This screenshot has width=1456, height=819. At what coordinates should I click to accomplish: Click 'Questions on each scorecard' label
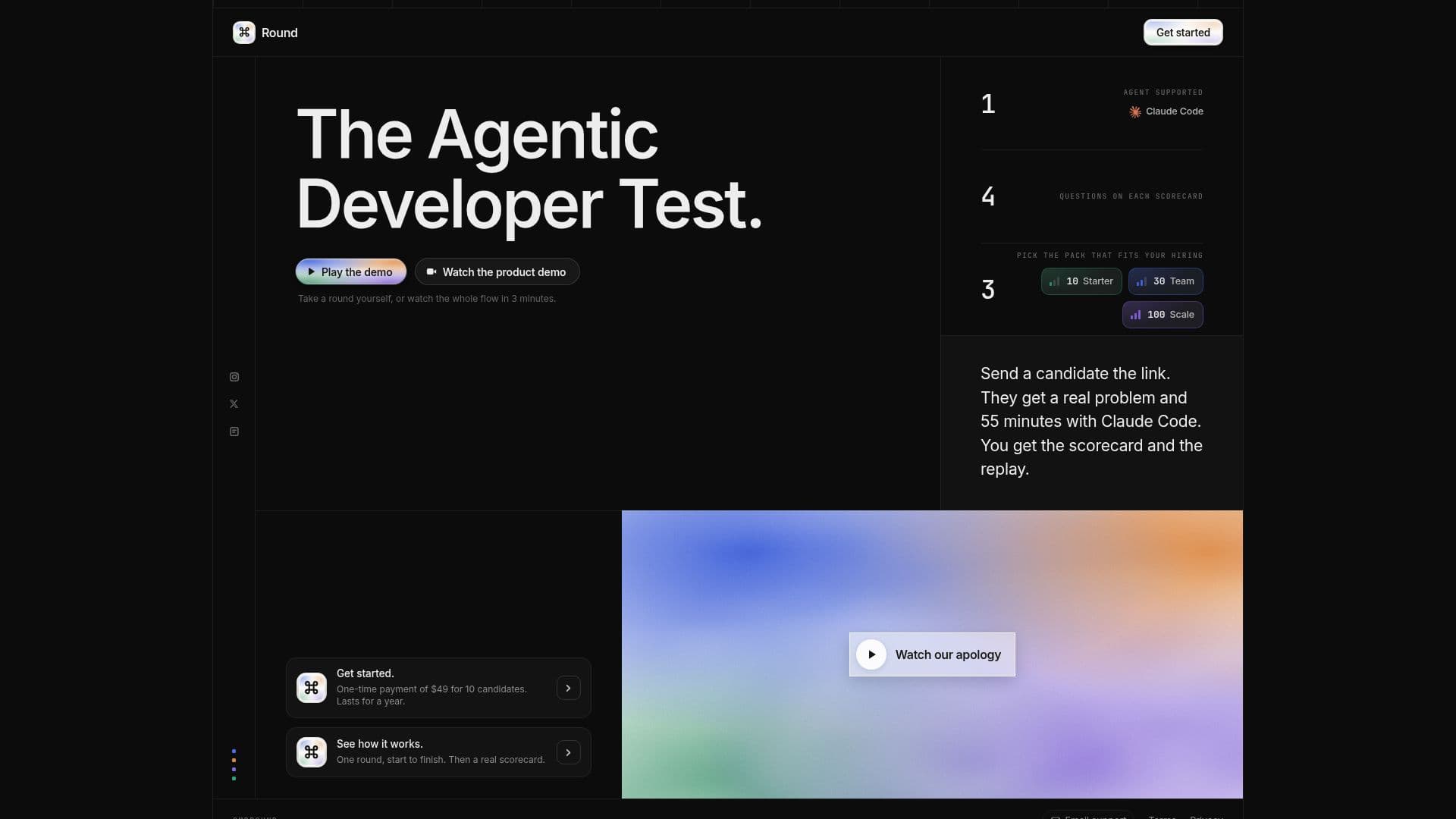[x=1131, y=196]
